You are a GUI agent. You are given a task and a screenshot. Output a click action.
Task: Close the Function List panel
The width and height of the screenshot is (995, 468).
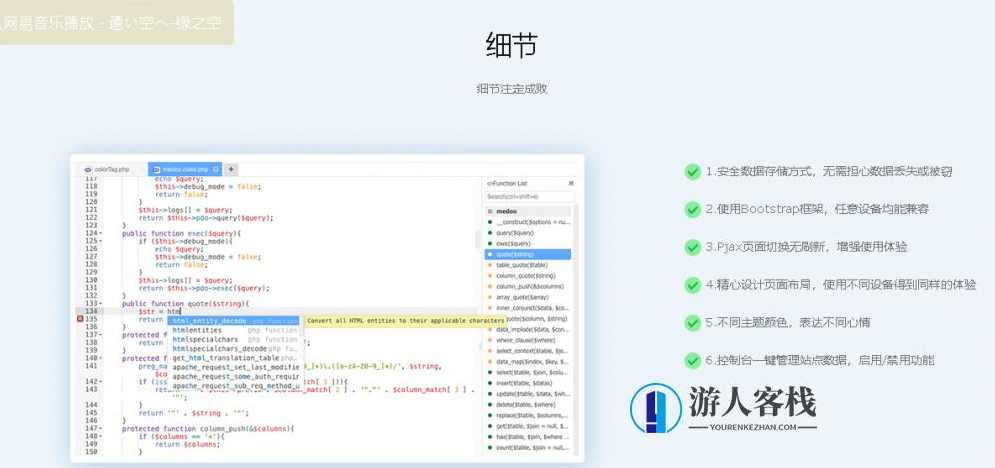(x=570, y=183)
